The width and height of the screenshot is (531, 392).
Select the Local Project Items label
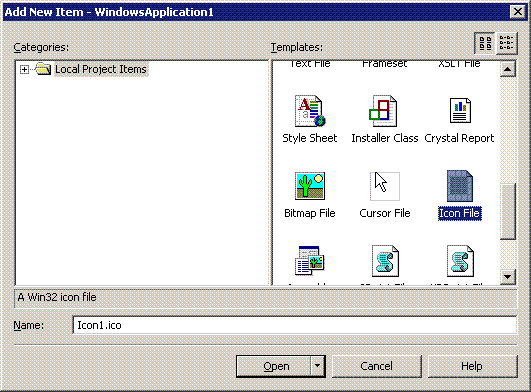click(x=101, y=69)
